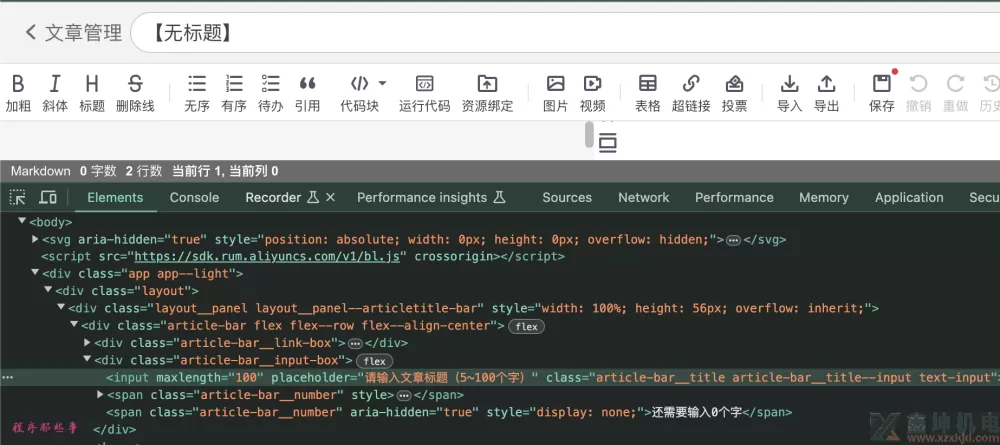
Task: Click the Markdown label in status bar
Action: click(x=40, y=171)
